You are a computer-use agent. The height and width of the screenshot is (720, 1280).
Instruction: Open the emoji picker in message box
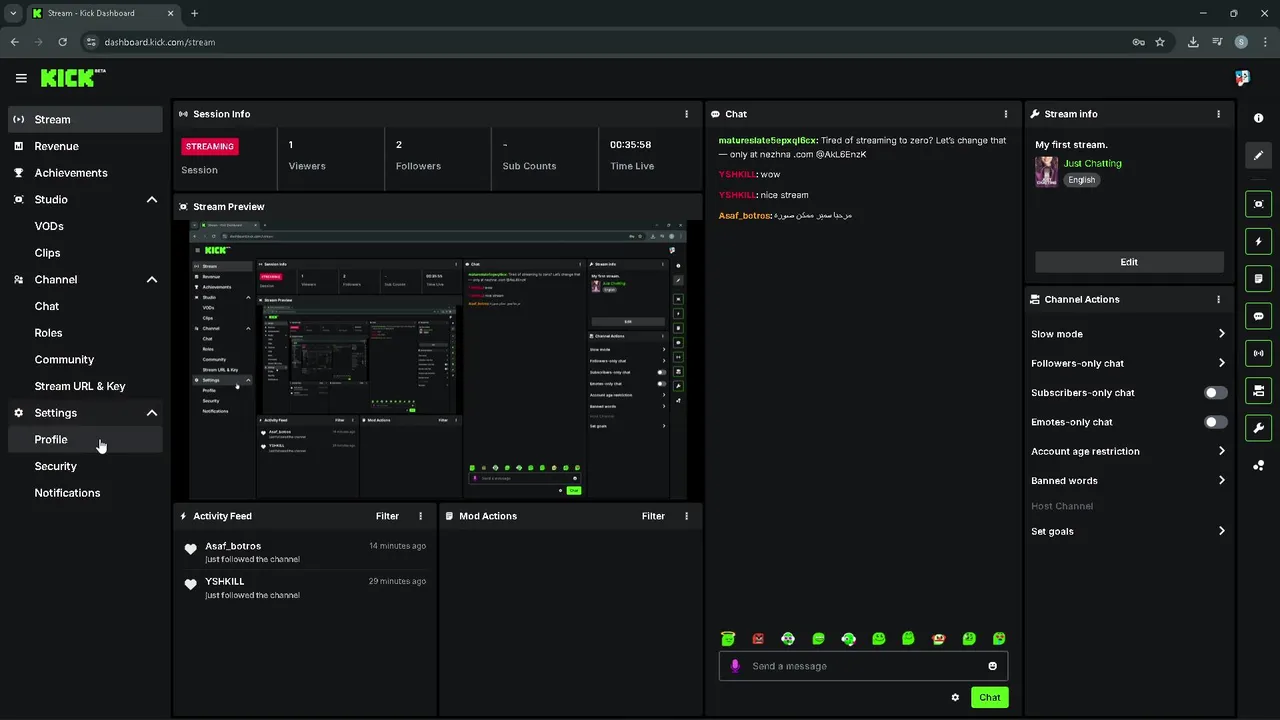(x=992, y=666)
